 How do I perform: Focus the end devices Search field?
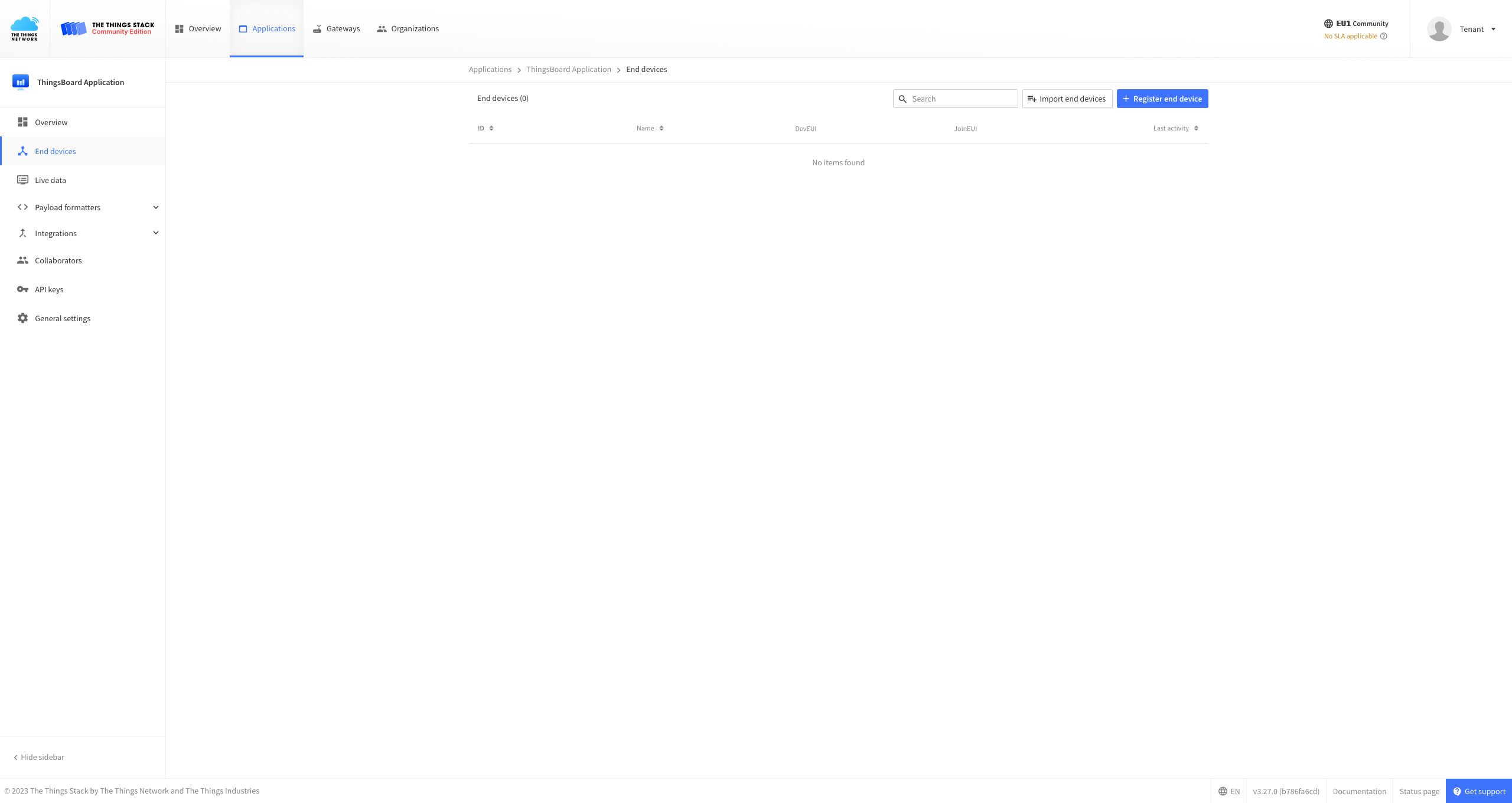point(962,99)
